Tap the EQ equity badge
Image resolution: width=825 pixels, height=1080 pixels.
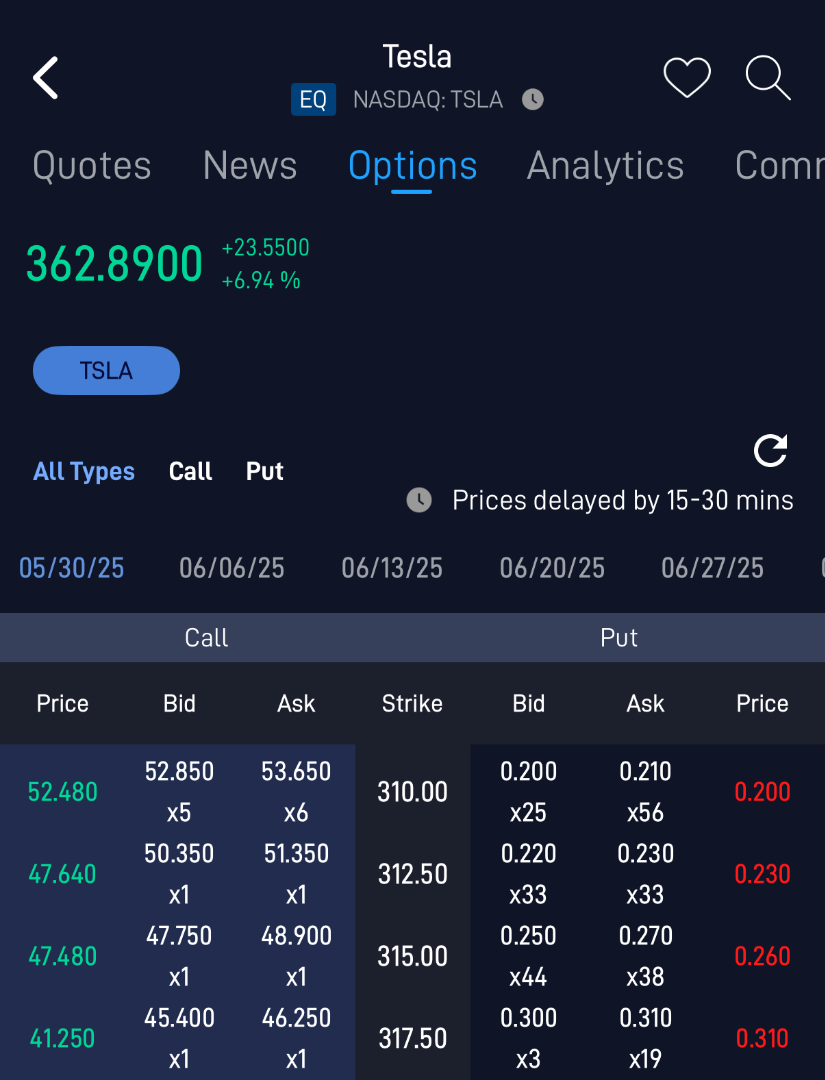coord(313,100)
